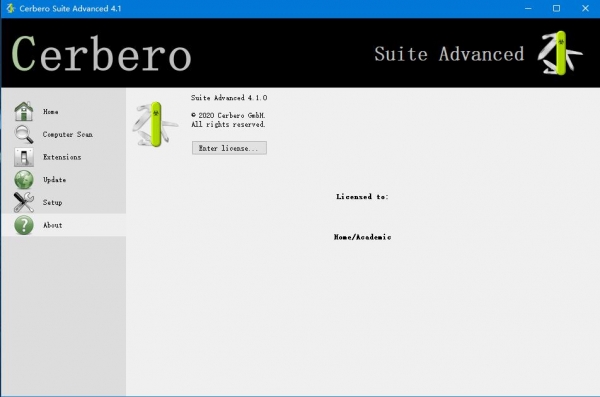Click the Extensions switch icon
Viewport: 600px width, 397px height.
point(24,157)
